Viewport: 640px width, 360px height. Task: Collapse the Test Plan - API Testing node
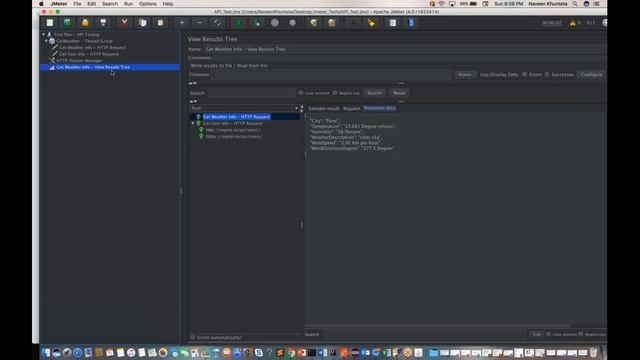point(44,35)
